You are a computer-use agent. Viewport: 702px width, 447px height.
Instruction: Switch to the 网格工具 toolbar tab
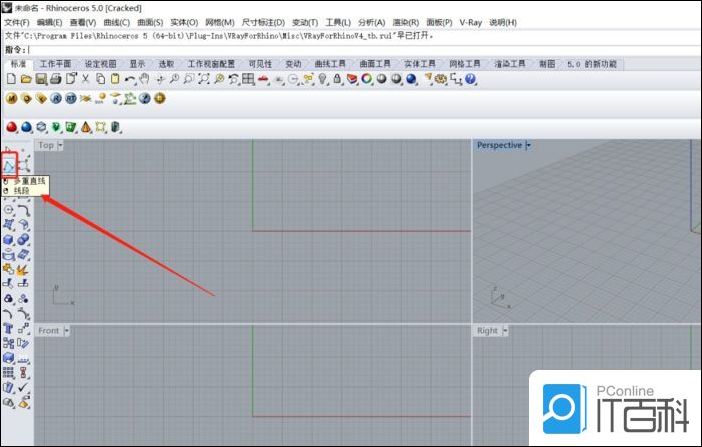point(464,64)
